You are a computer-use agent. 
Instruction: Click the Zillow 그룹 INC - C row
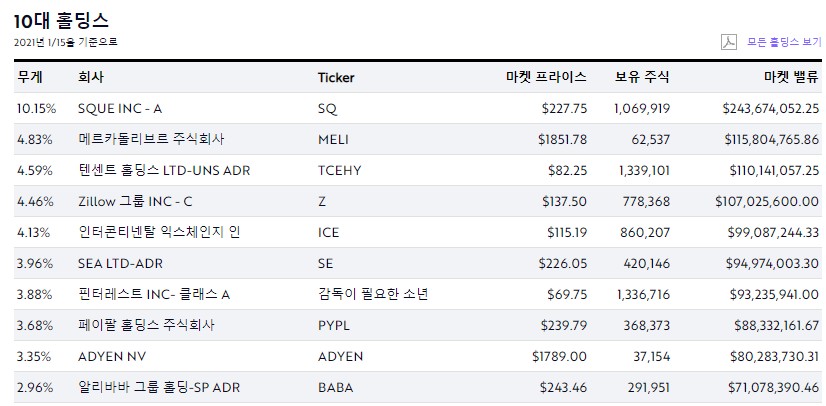click(x=418, y=201)
